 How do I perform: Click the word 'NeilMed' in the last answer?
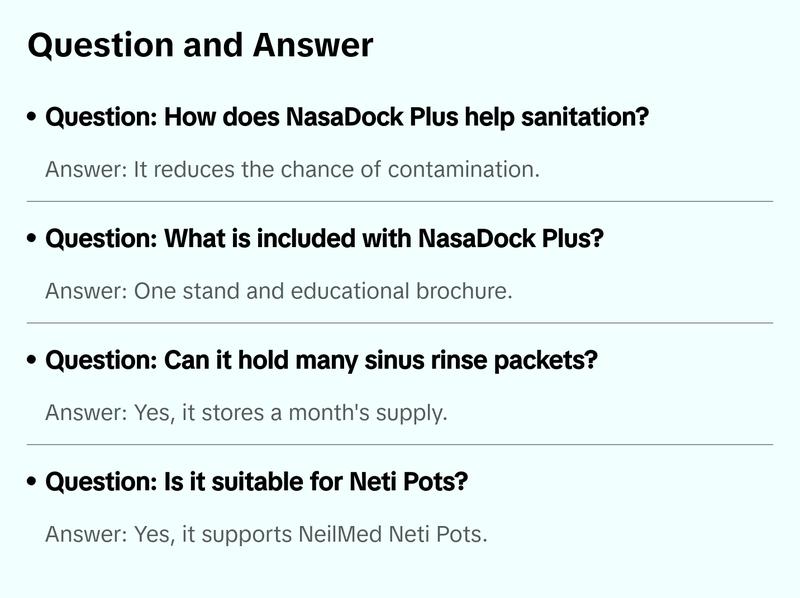pyautogui.click(x=336, y=534)
